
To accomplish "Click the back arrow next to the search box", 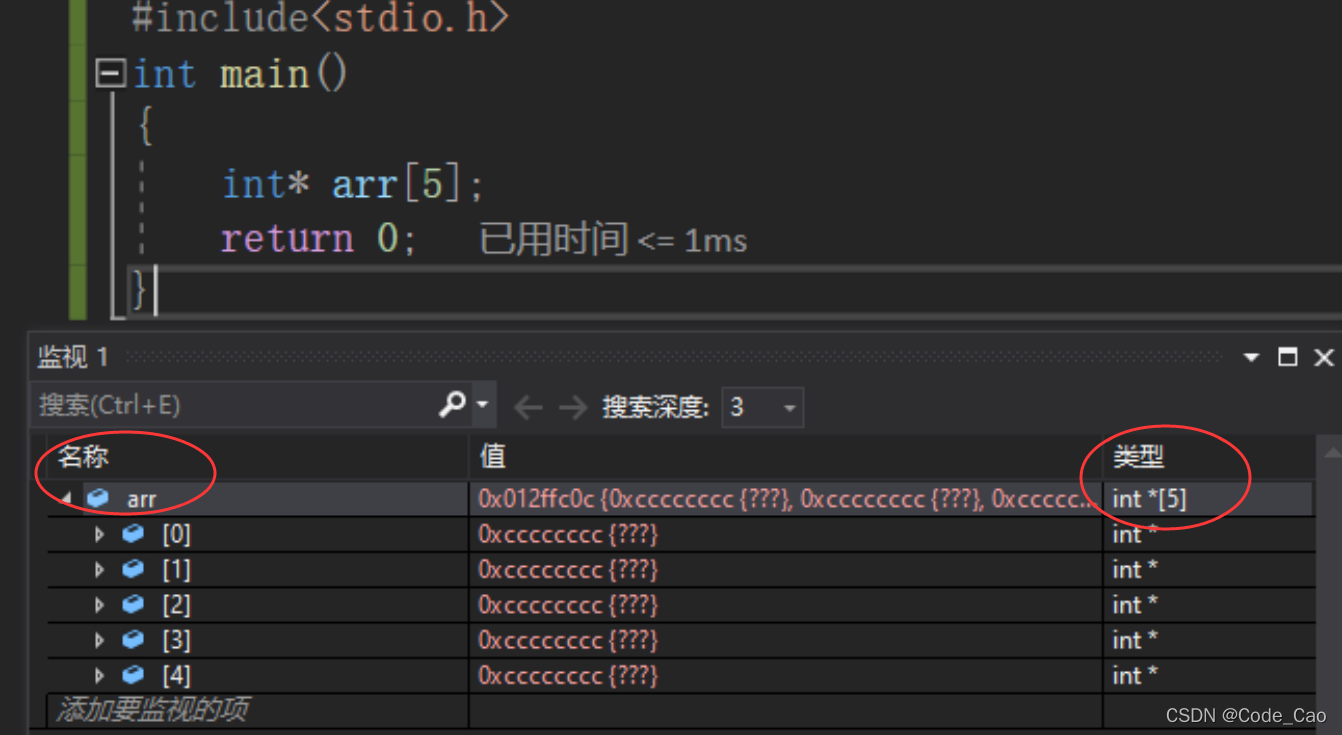I will (x=528, y=407).
